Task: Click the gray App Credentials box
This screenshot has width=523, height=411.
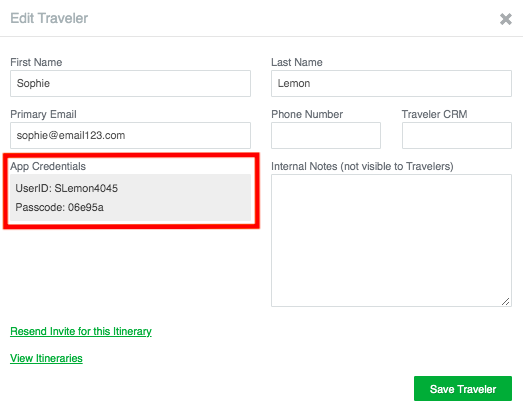Action: coord(130,197)
